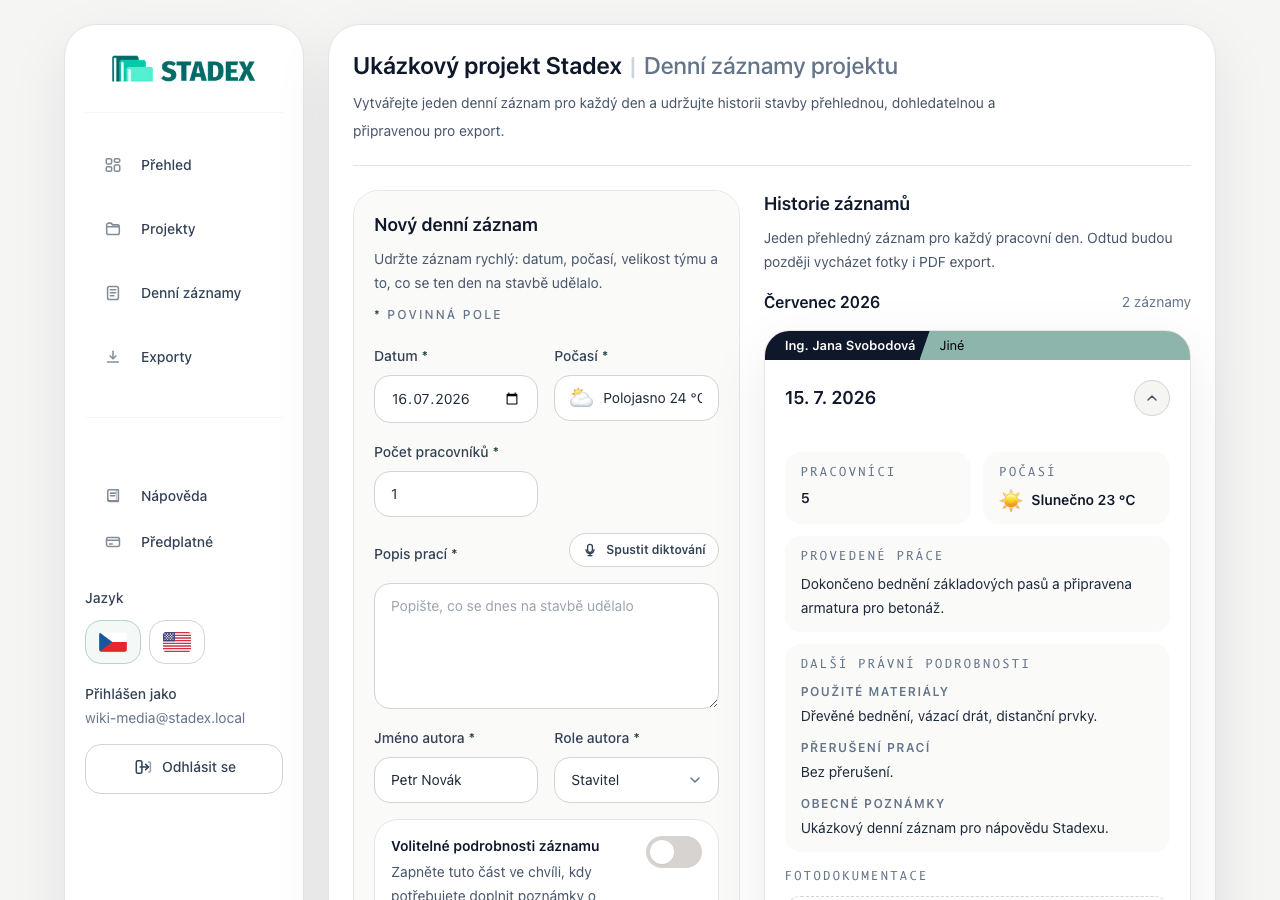Click the Popis prací text area
Viewport: 1280px width, 900px height.
546,646
